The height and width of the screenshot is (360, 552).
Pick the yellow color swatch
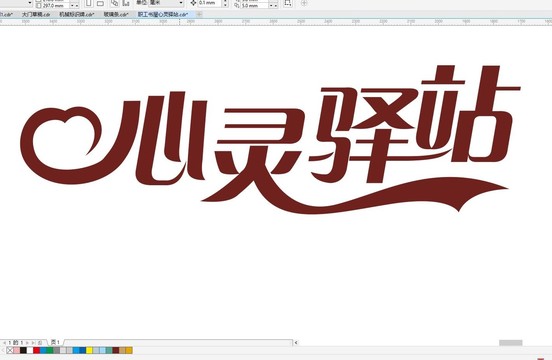[89, 350]
